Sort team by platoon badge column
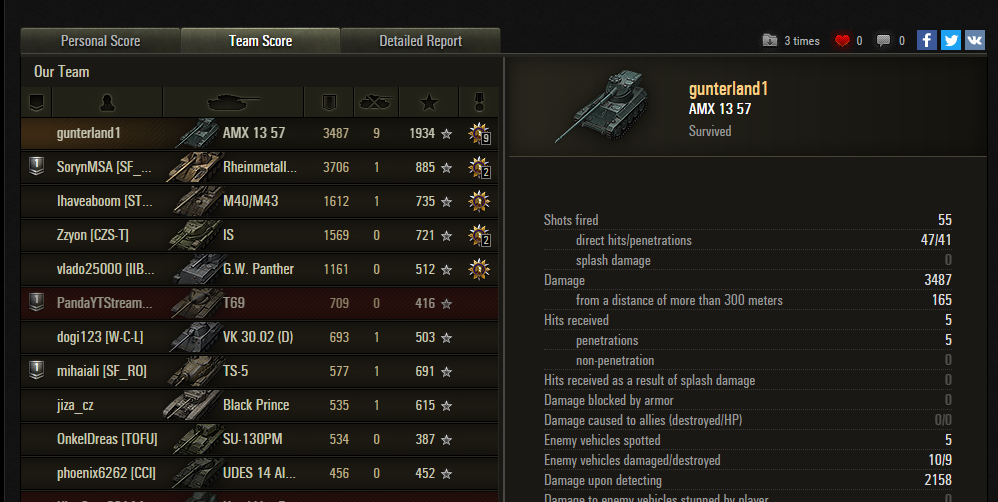The image size is (998, 502). [x=36, y=102]
